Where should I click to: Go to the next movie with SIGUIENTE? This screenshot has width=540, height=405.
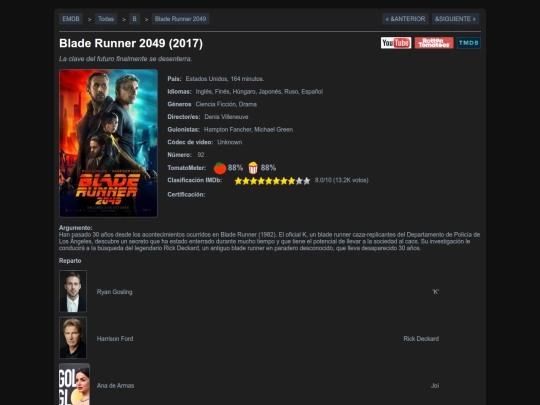pos(455,19)
